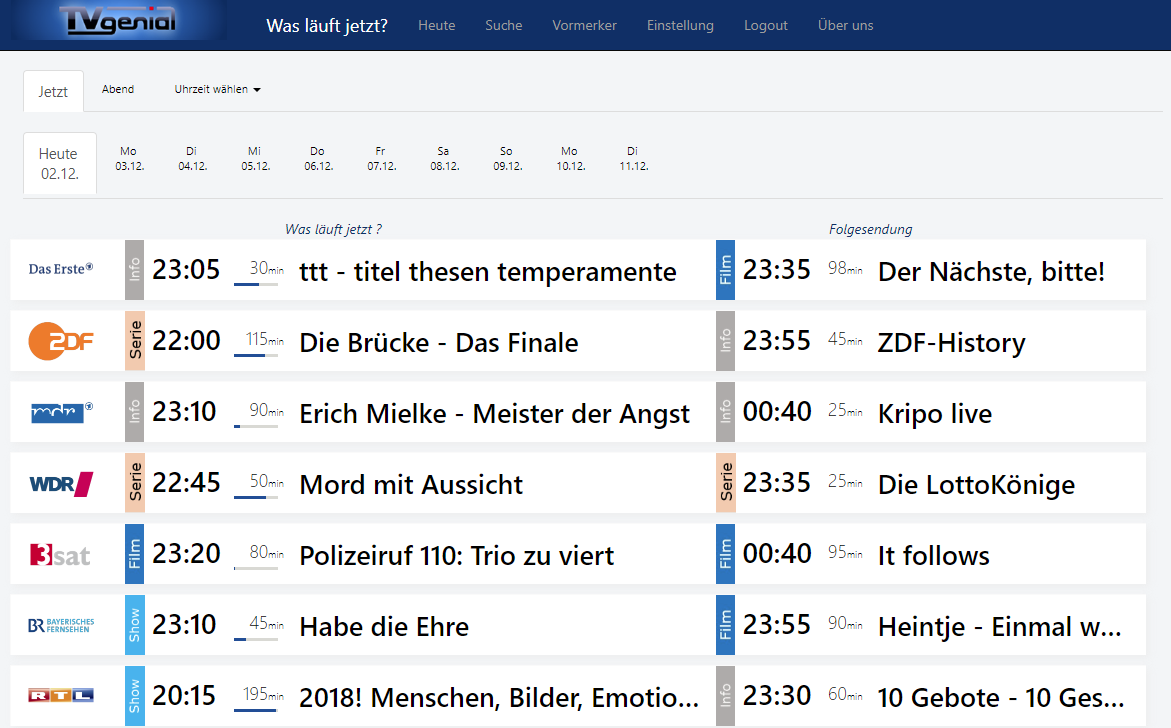
Task: Click the mdr channel logo
Action: 59,412
